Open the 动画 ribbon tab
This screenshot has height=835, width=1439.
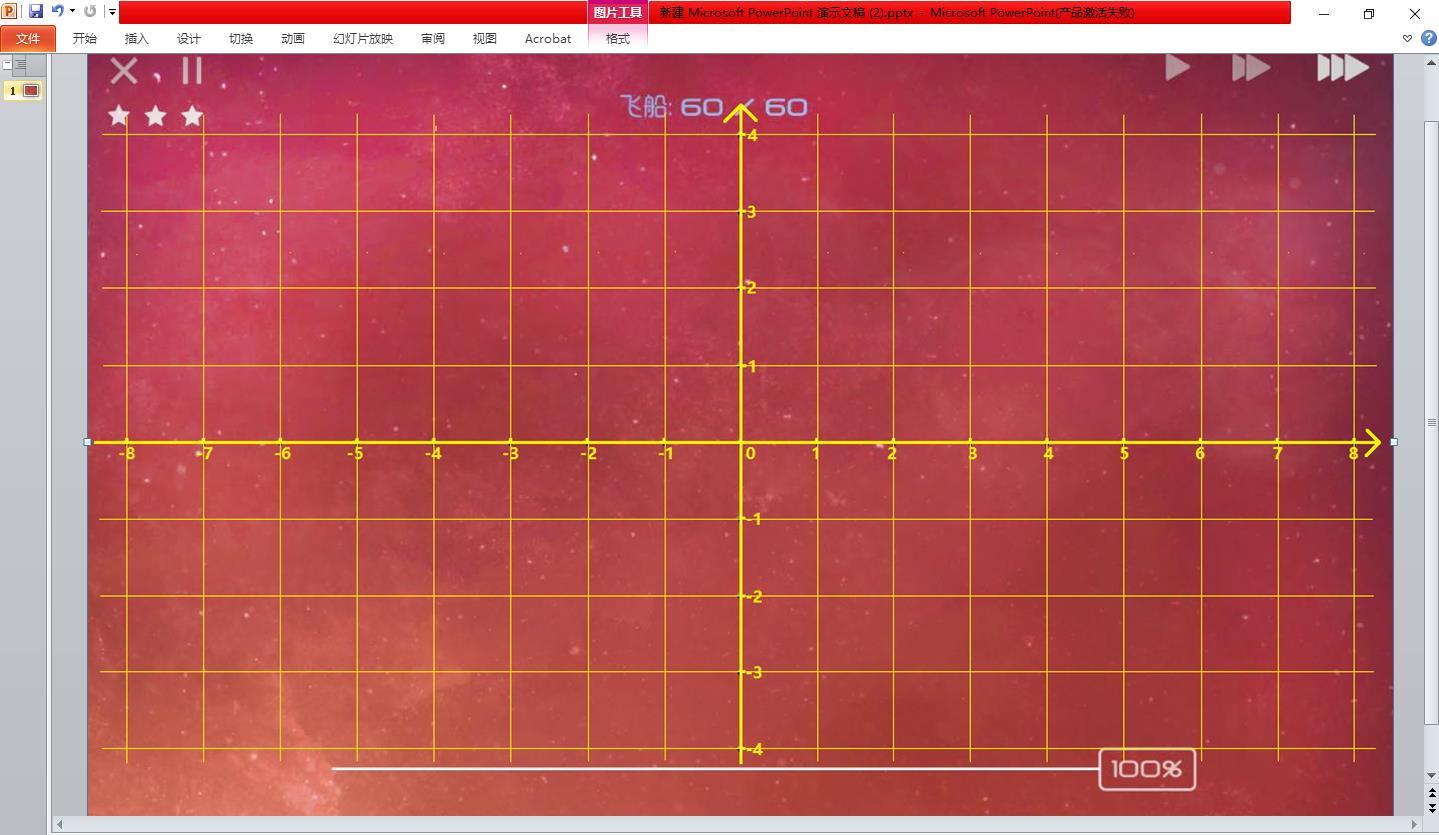pyautogui.click(x=293, y=38)
